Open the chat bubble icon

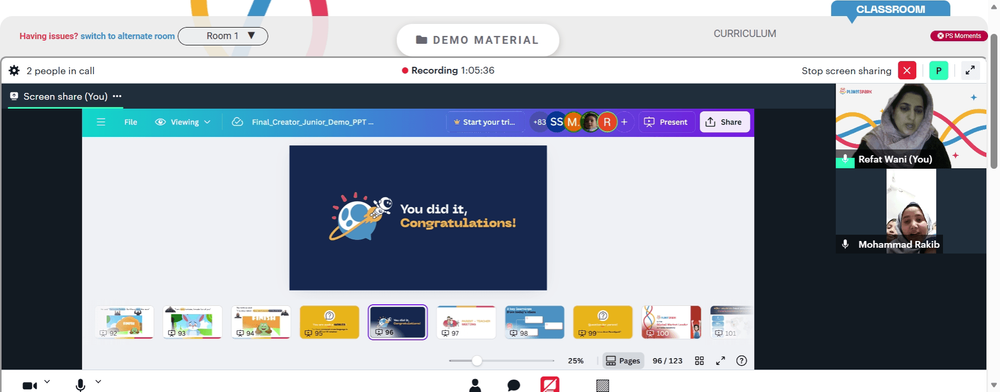(x=513, y=385)
